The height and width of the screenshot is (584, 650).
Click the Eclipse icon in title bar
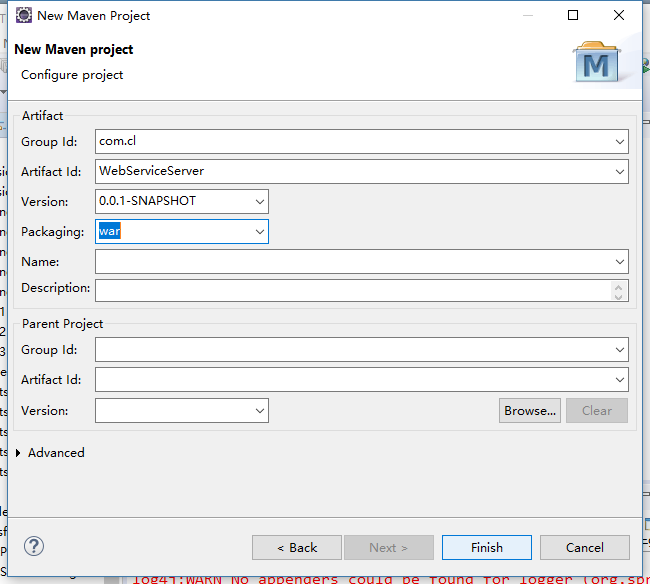(24, 15)
